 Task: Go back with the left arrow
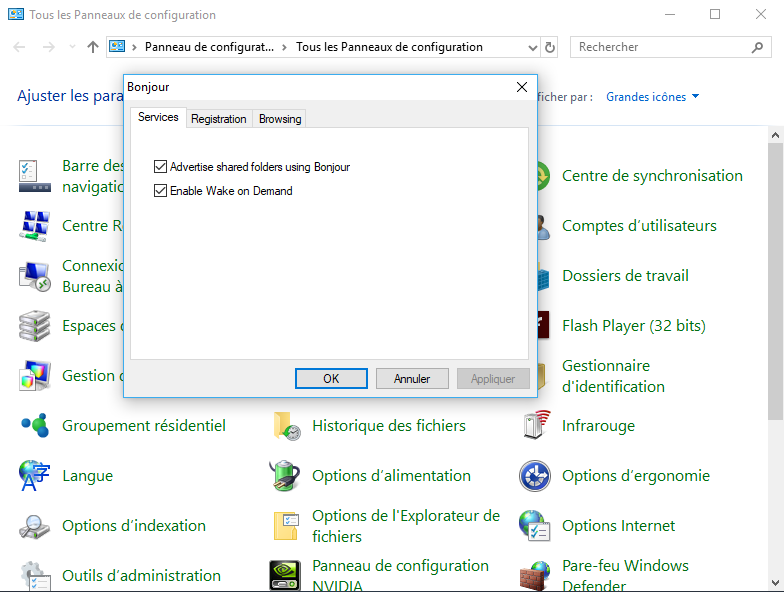click(x=19, y=47)
